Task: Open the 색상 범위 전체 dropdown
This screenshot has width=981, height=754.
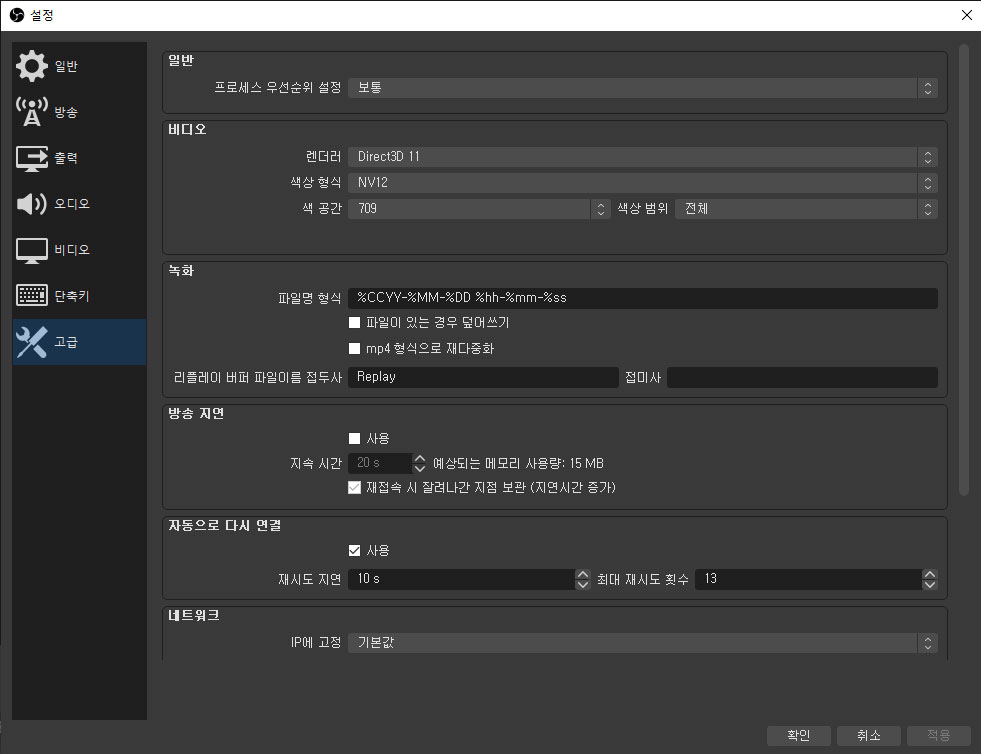Action: (806, 208)
